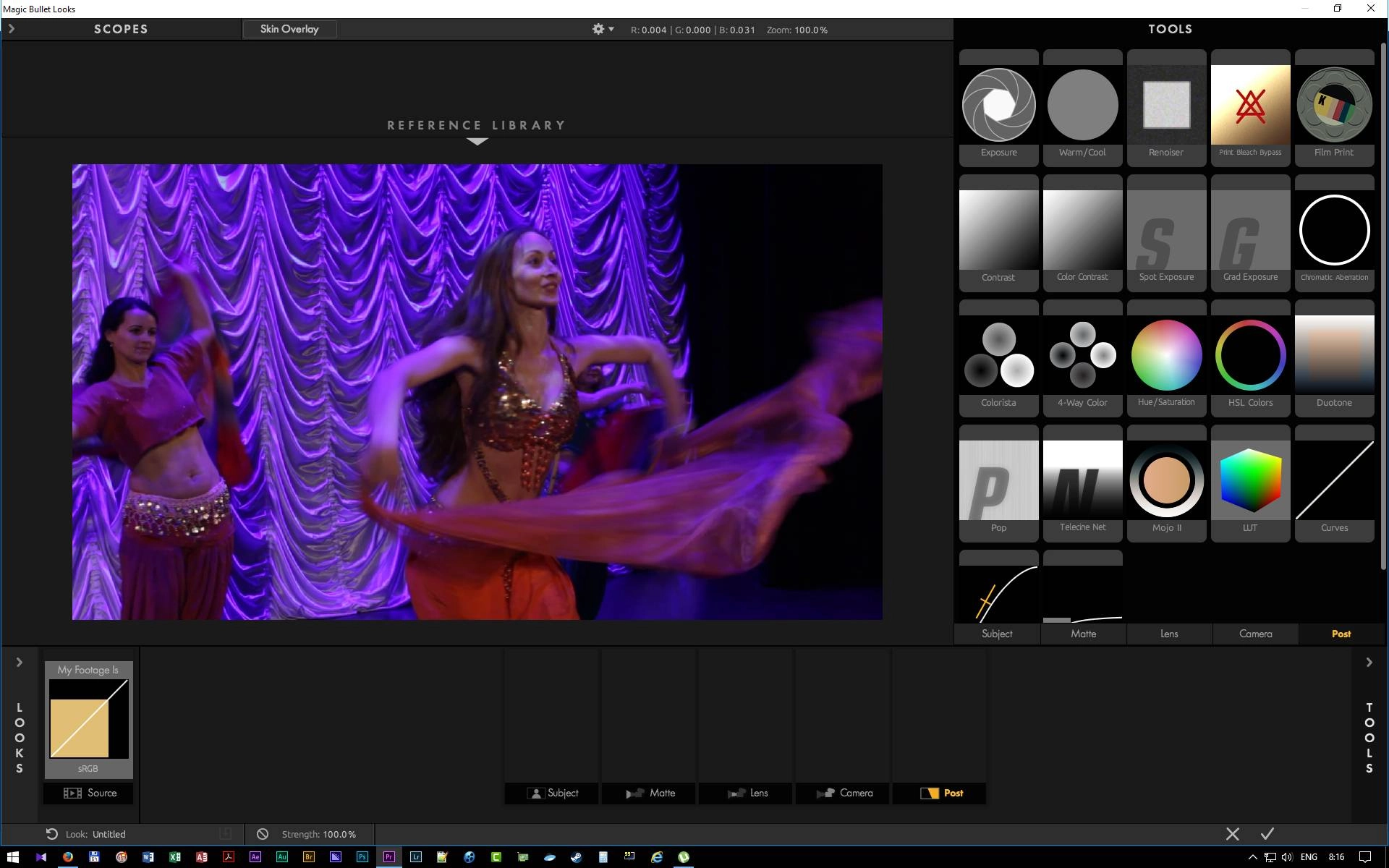
Task: Expand the Scopes panel arrow
Action: (12, 29)
